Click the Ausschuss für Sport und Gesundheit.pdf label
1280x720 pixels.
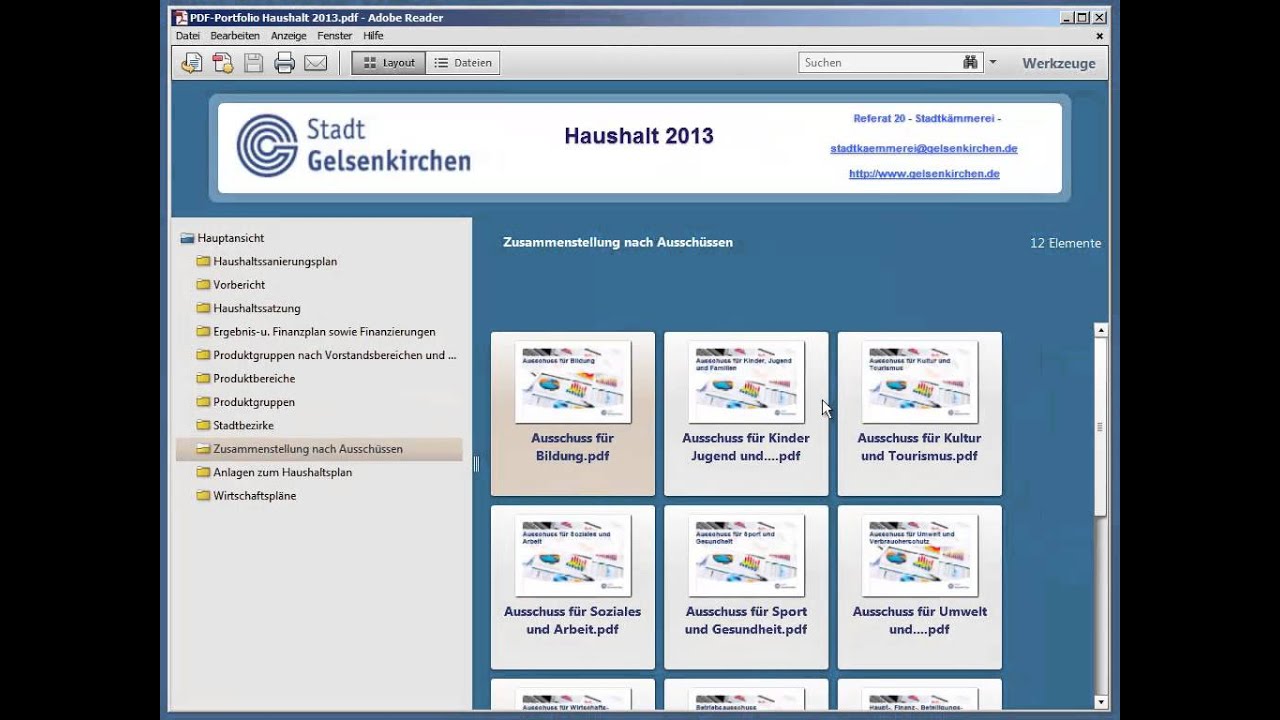[x=746, y=620]
